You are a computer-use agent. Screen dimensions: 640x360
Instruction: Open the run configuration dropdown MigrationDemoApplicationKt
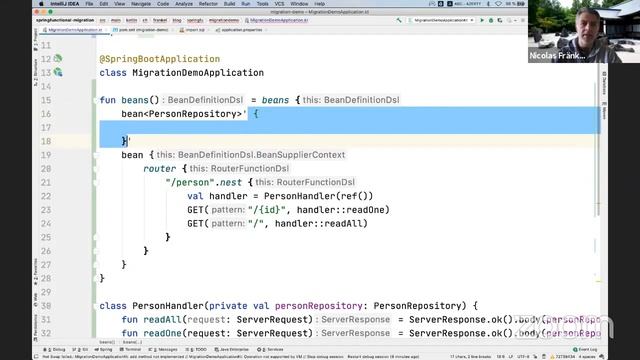[x=441, y=20]
